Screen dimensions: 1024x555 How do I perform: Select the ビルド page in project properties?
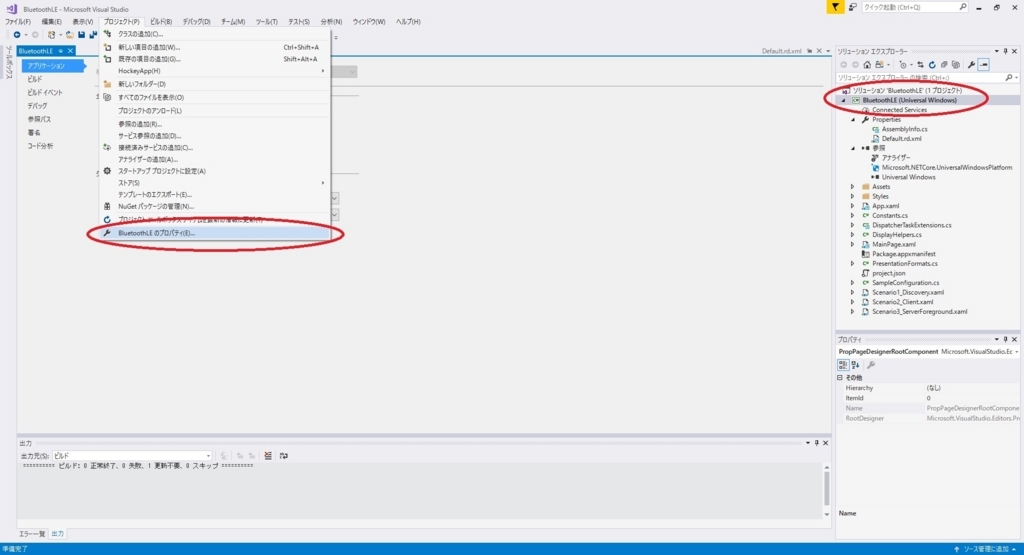click(x=35, y=79)
